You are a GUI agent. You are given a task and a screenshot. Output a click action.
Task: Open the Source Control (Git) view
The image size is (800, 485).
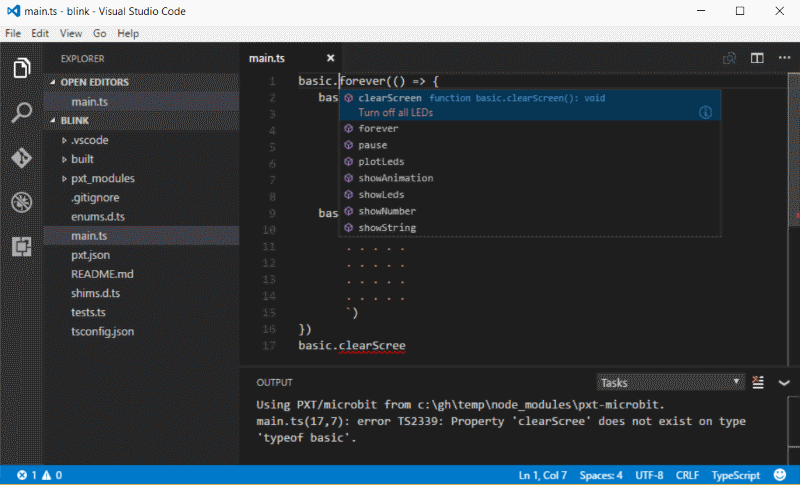click(x=21, y=157)
